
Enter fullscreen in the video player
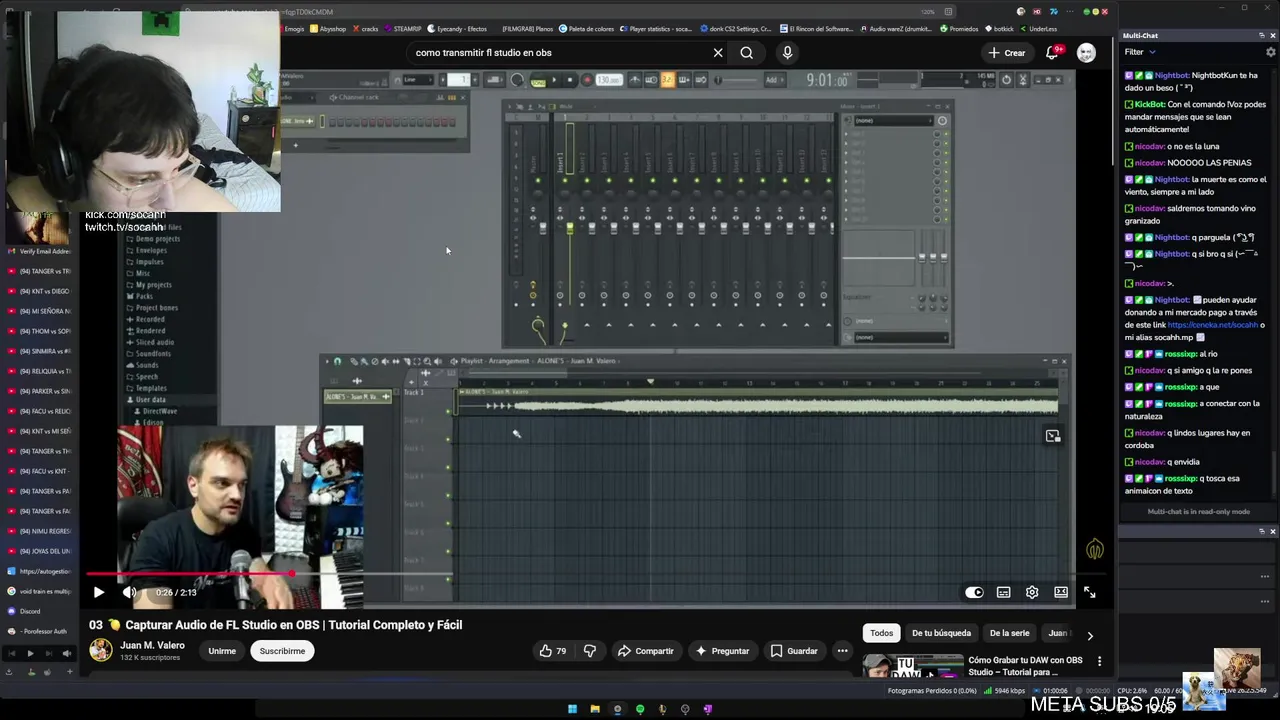point(1090,592)
